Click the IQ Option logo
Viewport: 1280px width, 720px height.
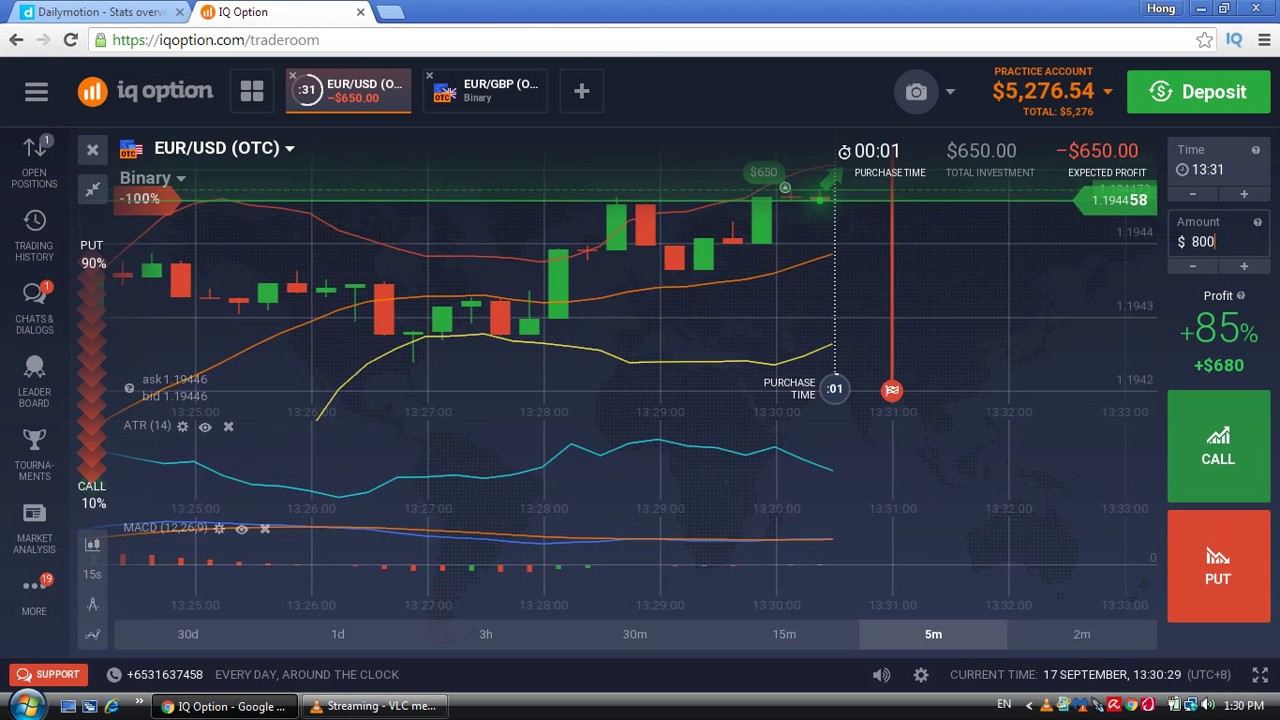click(x=145, y=91)
